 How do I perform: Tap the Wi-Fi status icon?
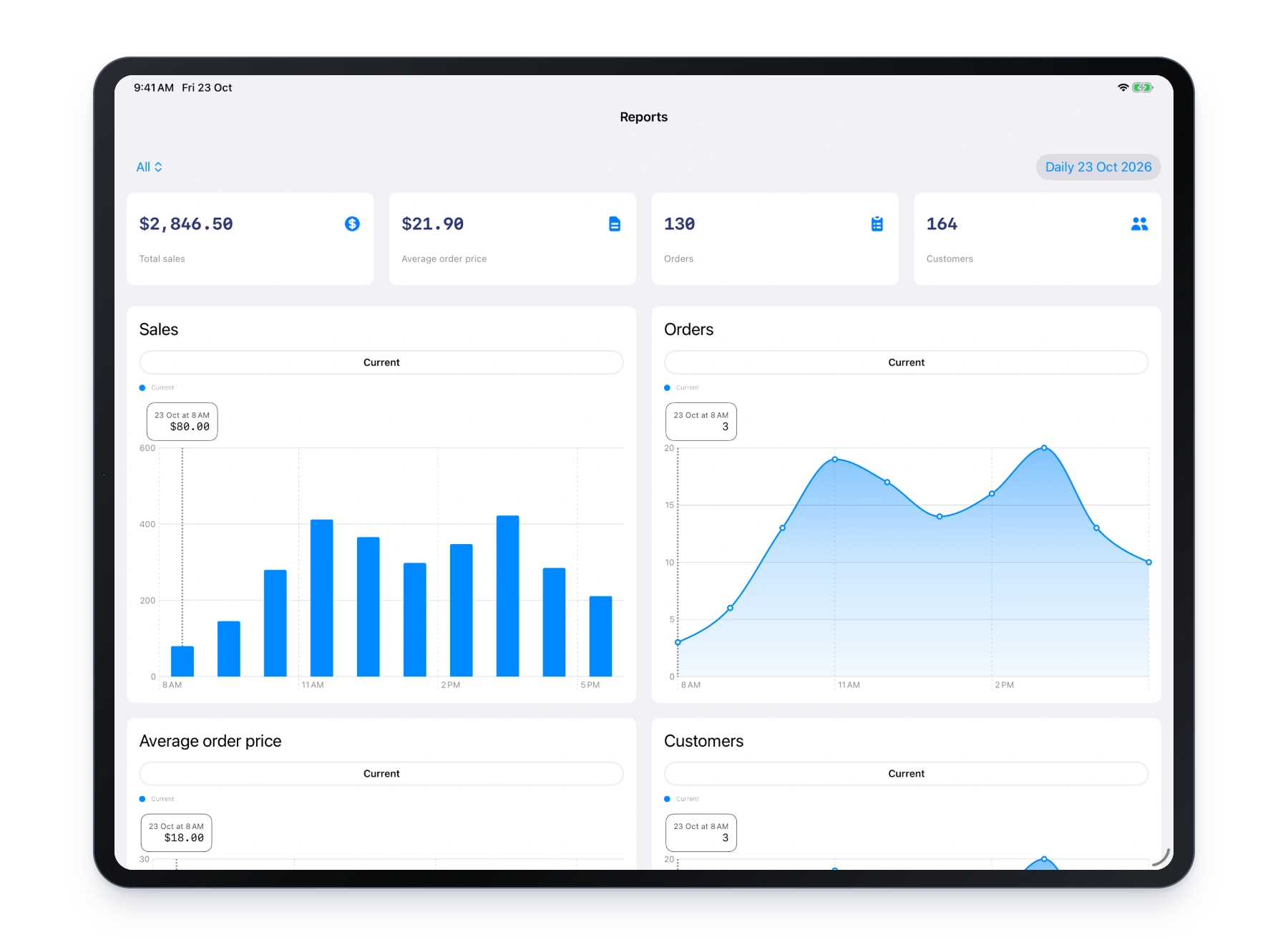click(1123, 87)
